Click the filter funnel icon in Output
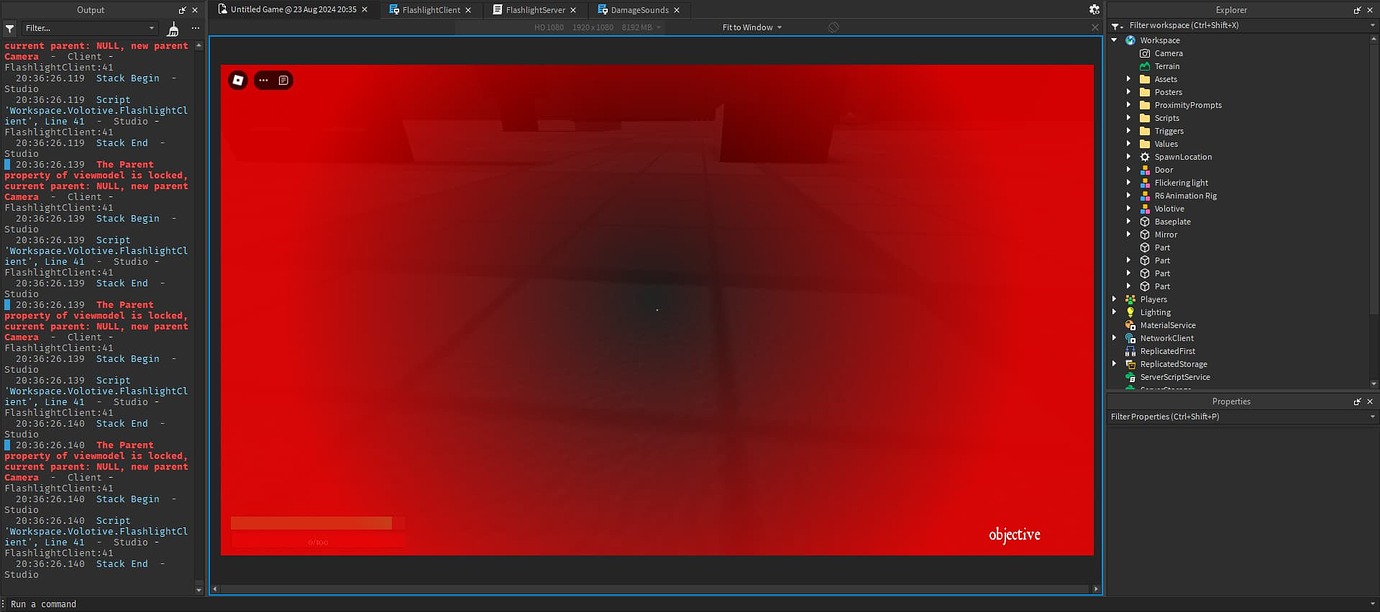This screenshot has height=612, width=1380. click(x=9, y=27)
